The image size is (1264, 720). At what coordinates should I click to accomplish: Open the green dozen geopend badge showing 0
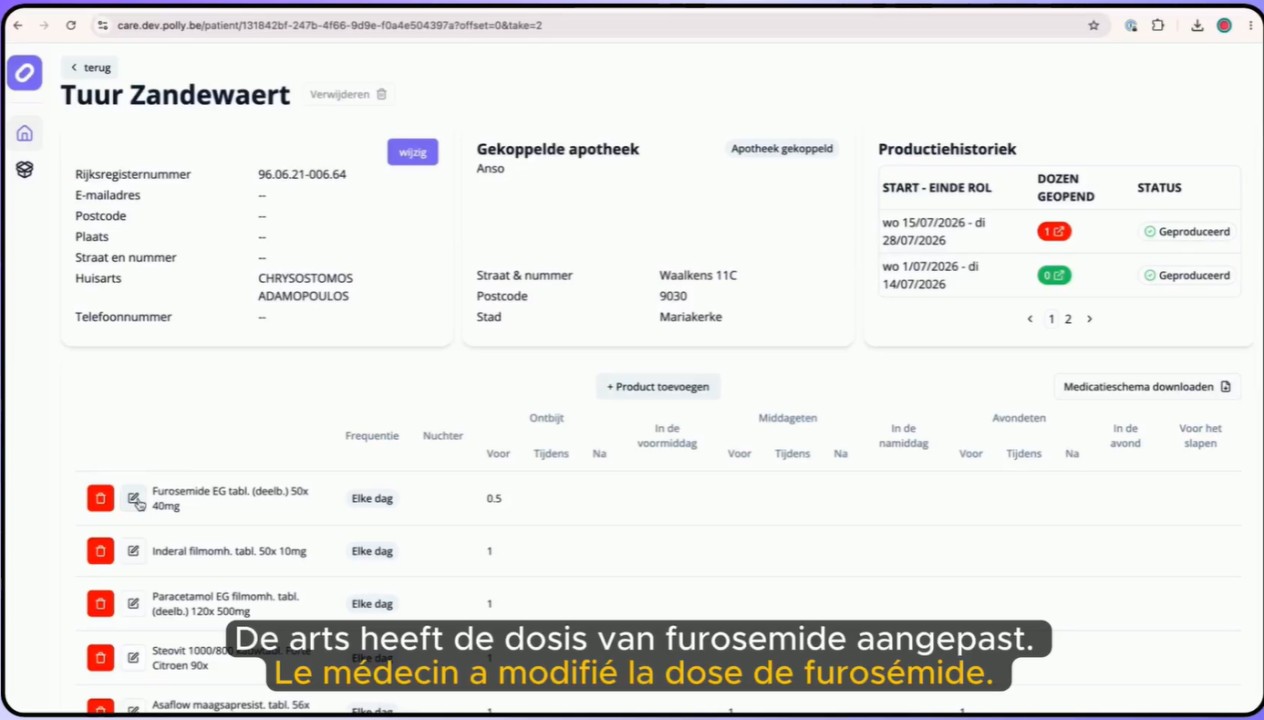point(1054,275)
